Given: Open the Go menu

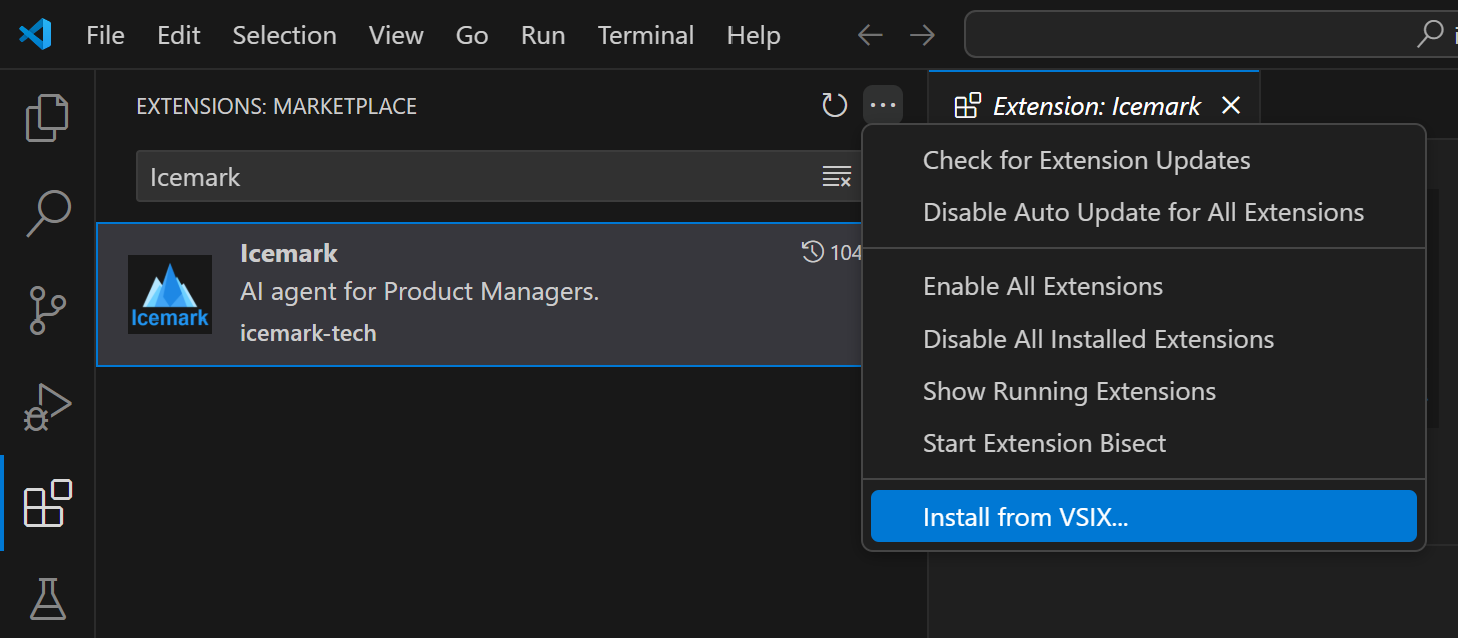Looking at the screenshot, I should pyautogui.click(x=472, y=35).
